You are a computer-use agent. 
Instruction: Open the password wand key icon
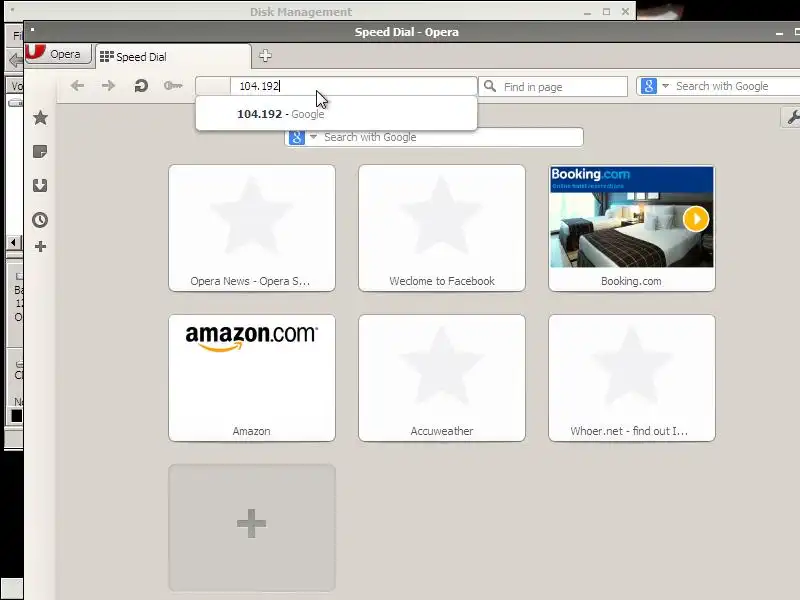pos(173,86)
